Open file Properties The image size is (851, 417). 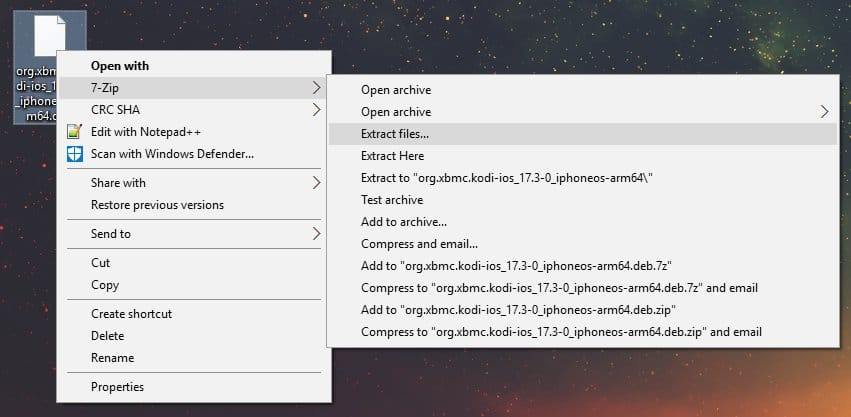coord(192,387)
